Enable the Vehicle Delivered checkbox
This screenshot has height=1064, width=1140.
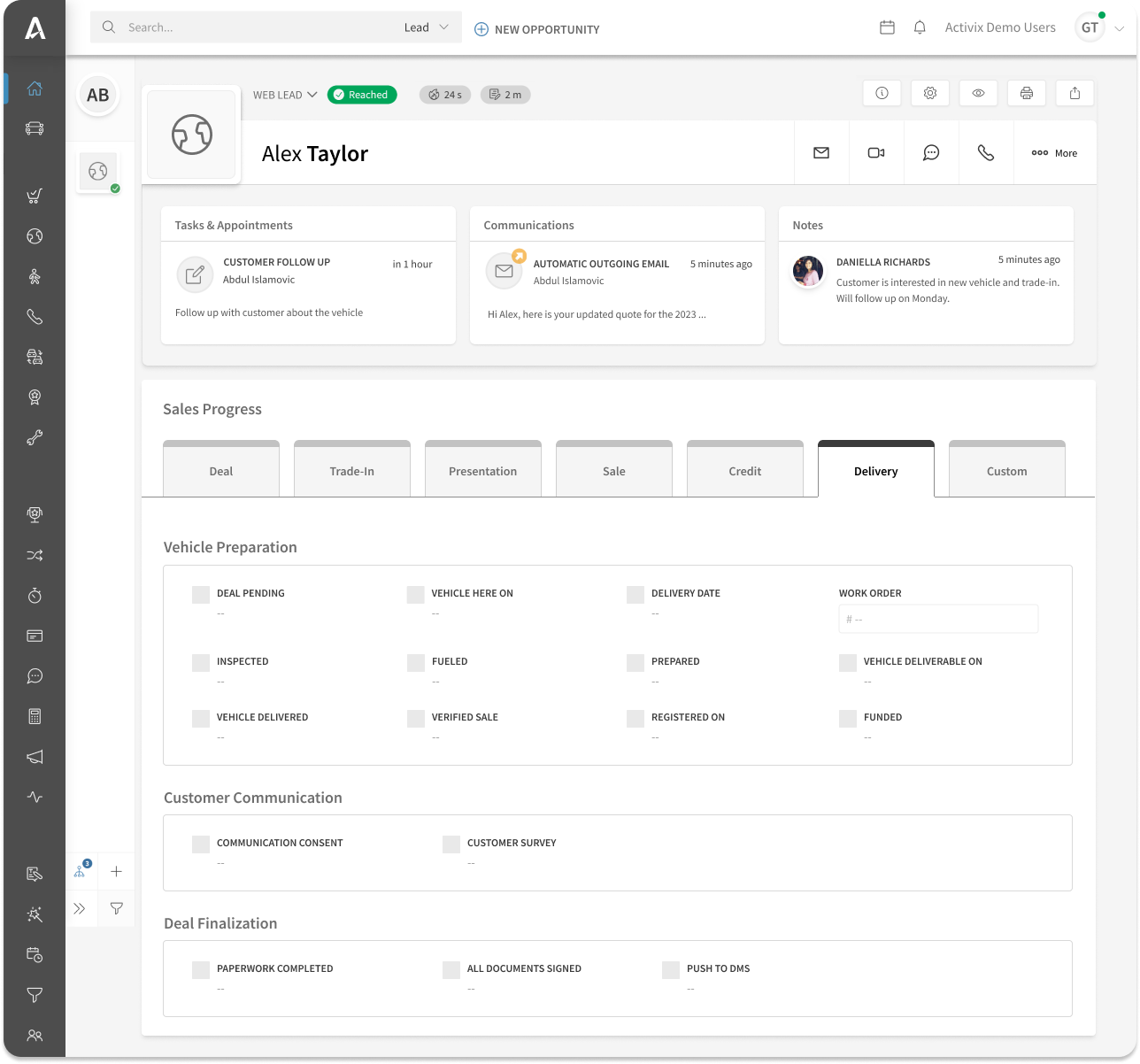(201, 718)
